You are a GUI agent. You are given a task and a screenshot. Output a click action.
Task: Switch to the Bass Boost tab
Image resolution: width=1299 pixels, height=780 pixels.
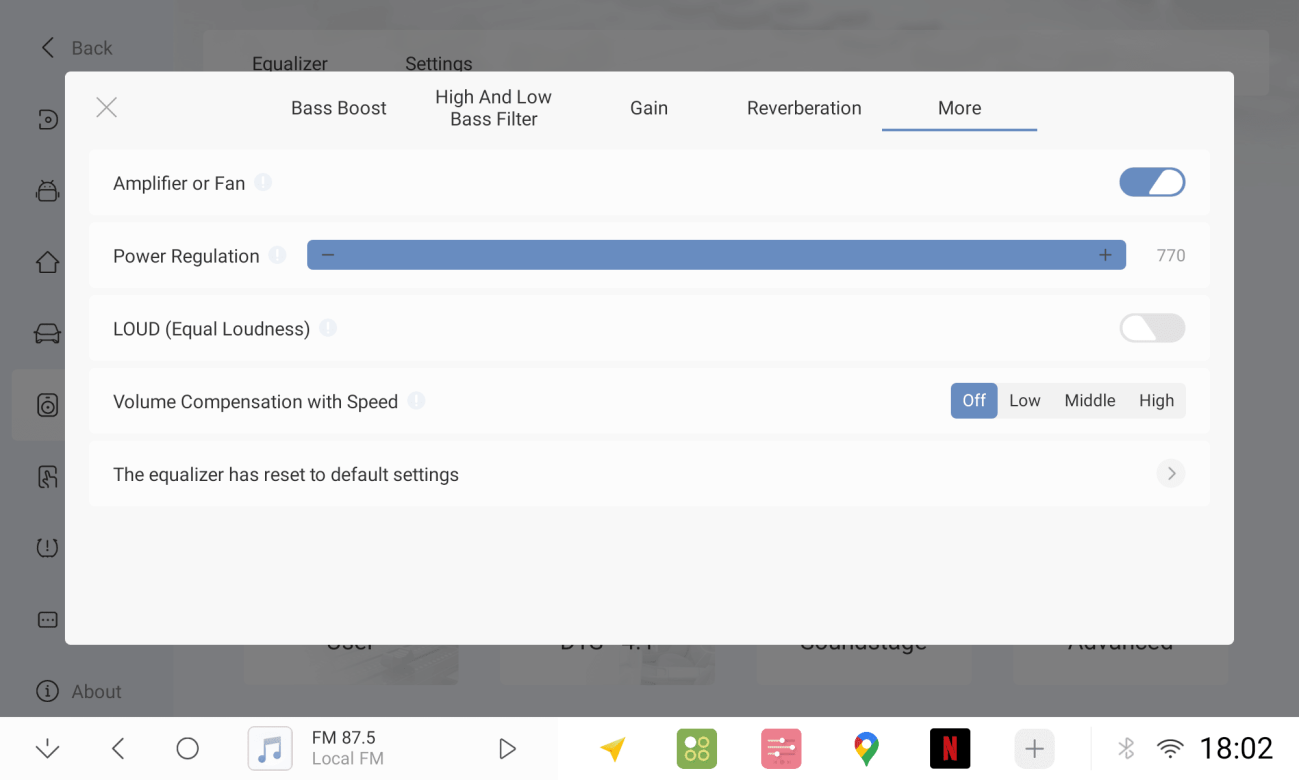[x=338, y=108]
